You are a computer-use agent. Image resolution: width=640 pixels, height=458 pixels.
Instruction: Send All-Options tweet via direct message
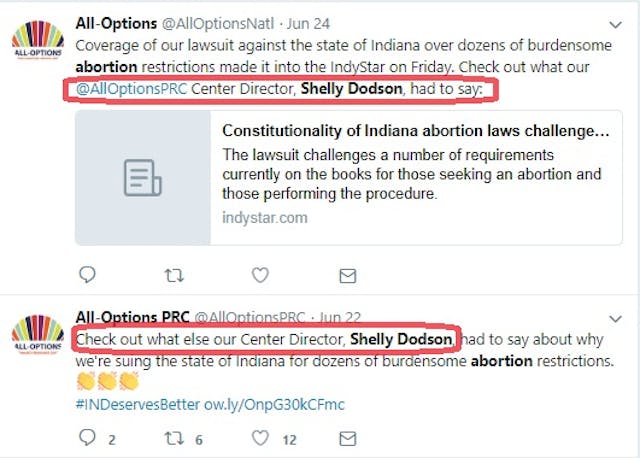(347, 274)
